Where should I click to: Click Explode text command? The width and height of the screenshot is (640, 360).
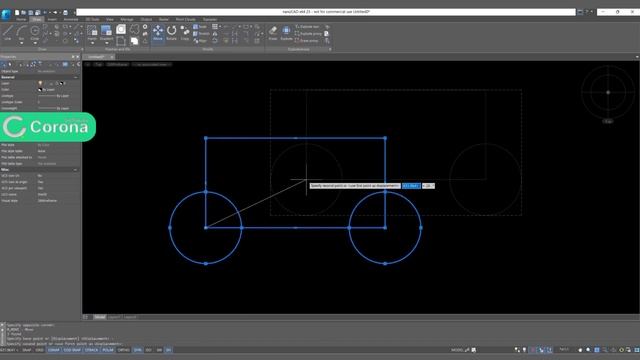(307, 27)
